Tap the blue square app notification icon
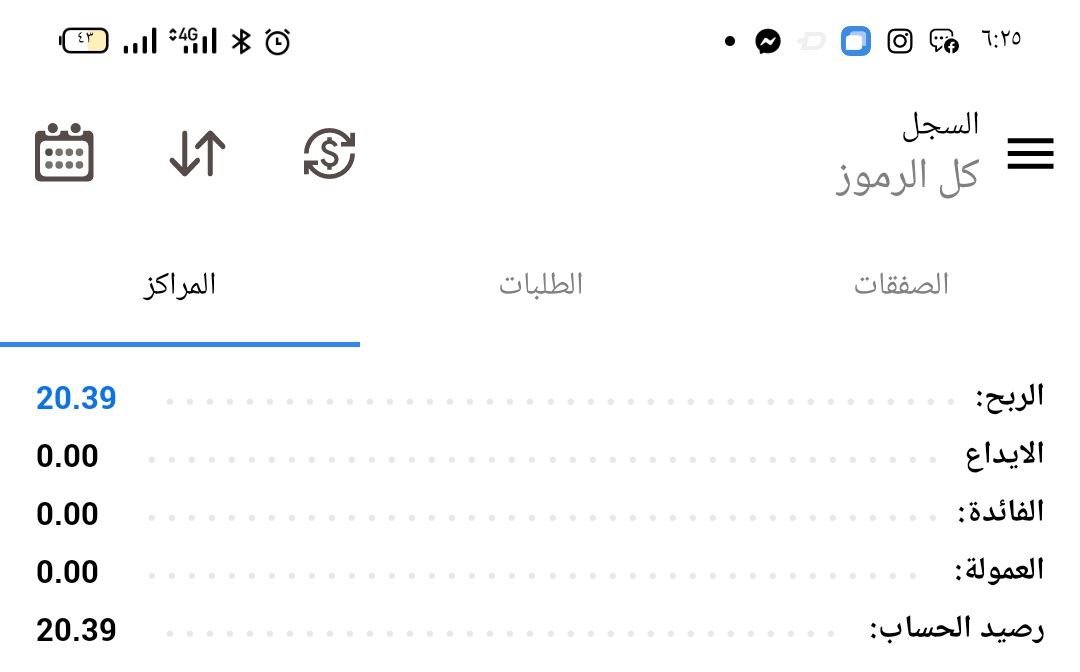This screenshot has width=1080, height=672. (855, 41)
